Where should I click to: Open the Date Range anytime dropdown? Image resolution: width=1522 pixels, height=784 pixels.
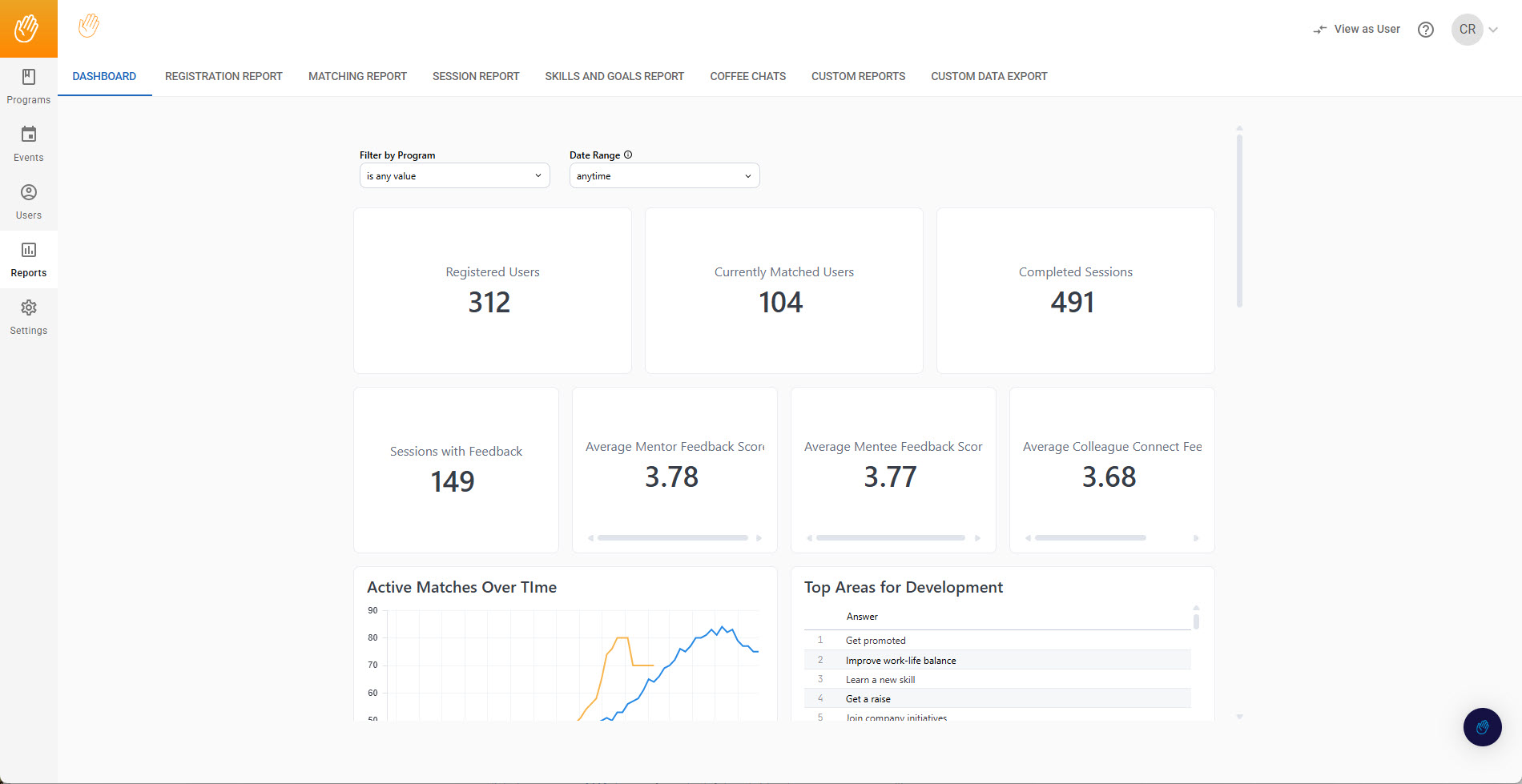665,176
